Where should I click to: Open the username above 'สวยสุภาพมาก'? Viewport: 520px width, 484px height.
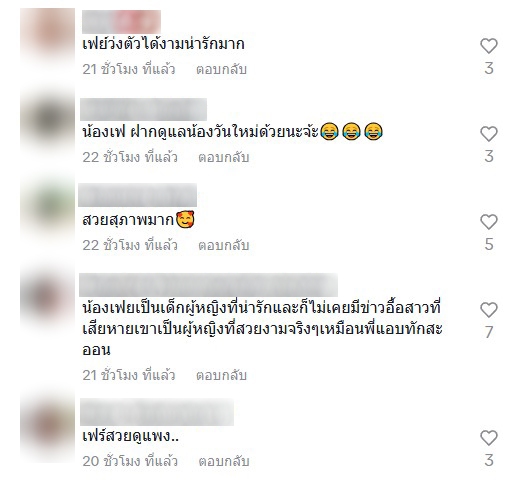point(137,195)
